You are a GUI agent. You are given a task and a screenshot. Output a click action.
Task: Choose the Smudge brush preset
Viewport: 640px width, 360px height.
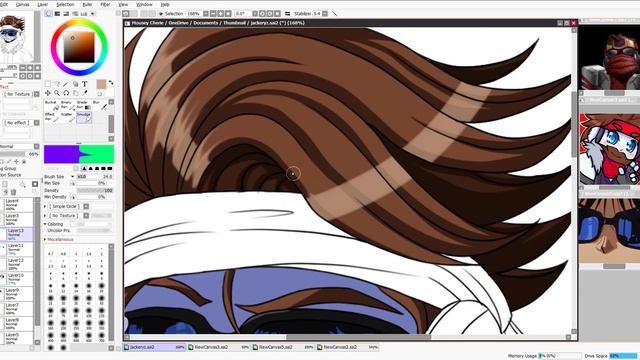pyautogui.click(x=84, y=118)
